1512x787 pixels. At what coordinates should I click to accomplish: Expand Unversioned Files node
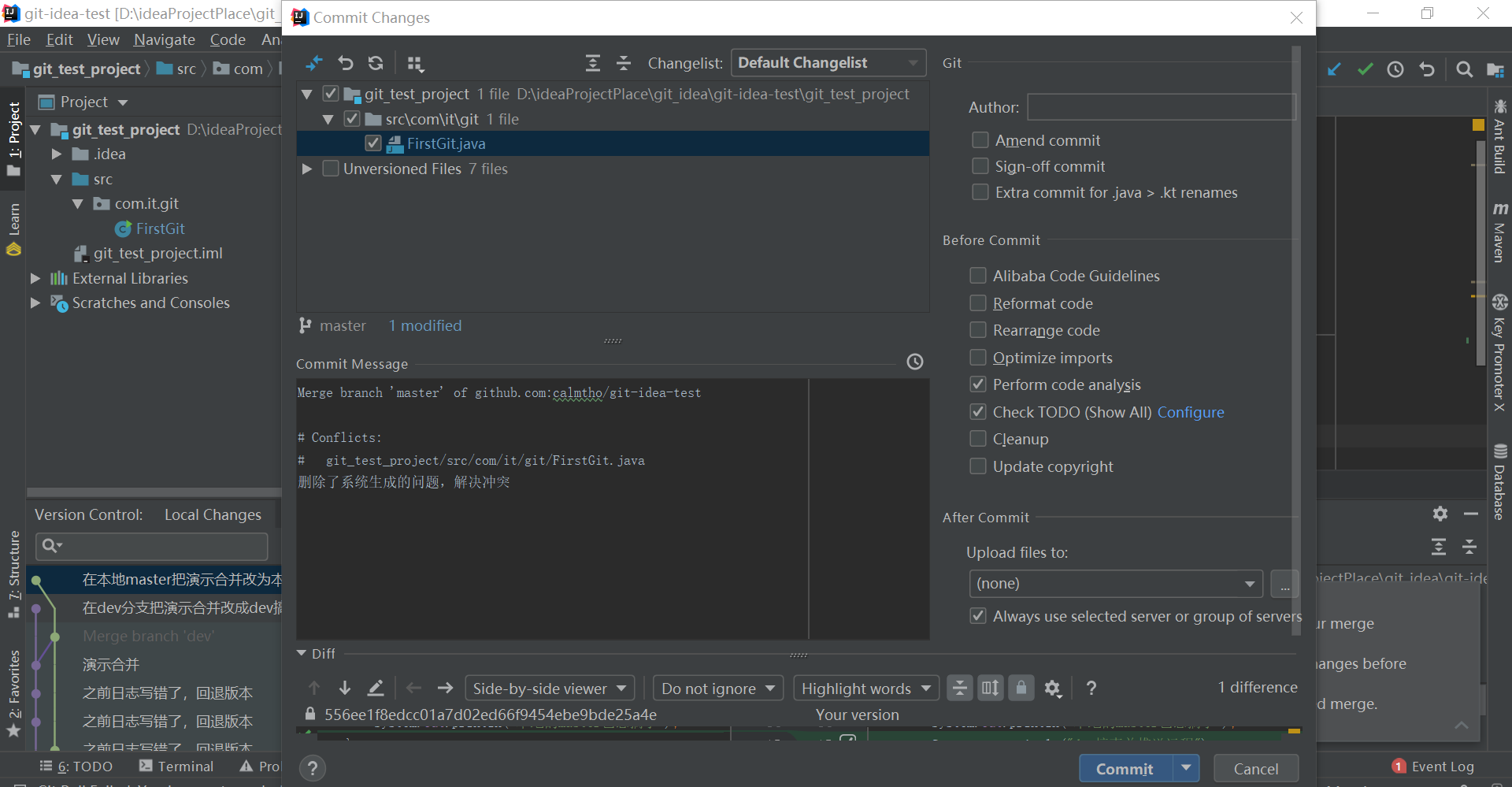point(307,169)
